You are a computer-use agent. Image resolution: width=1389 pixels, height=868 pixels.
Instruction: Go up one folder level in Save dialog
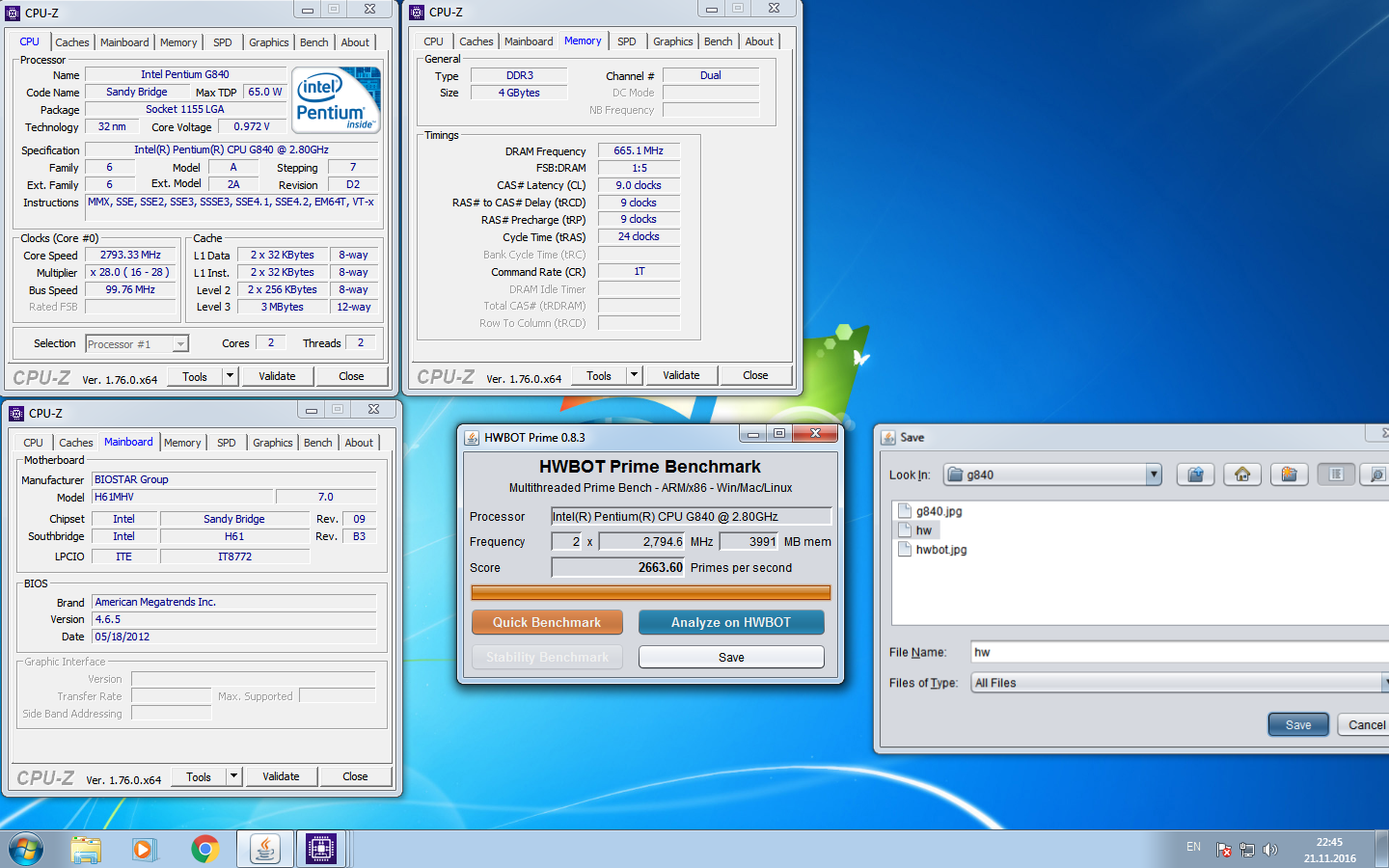click(x=1195, y=475)
